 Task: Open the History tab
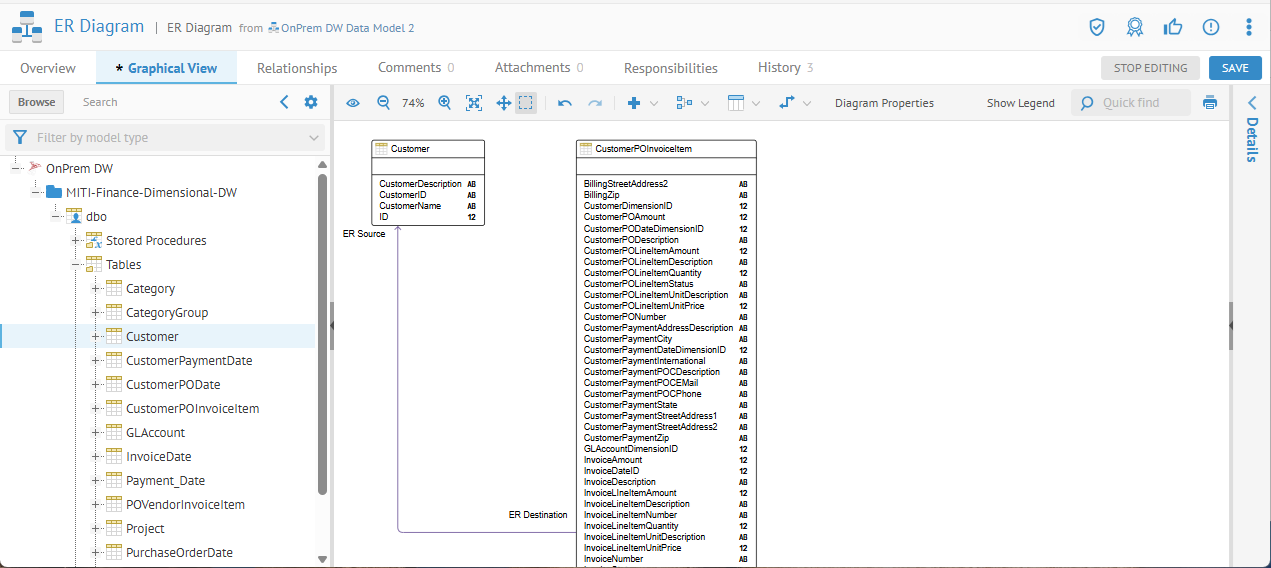[x=784, y=68]
